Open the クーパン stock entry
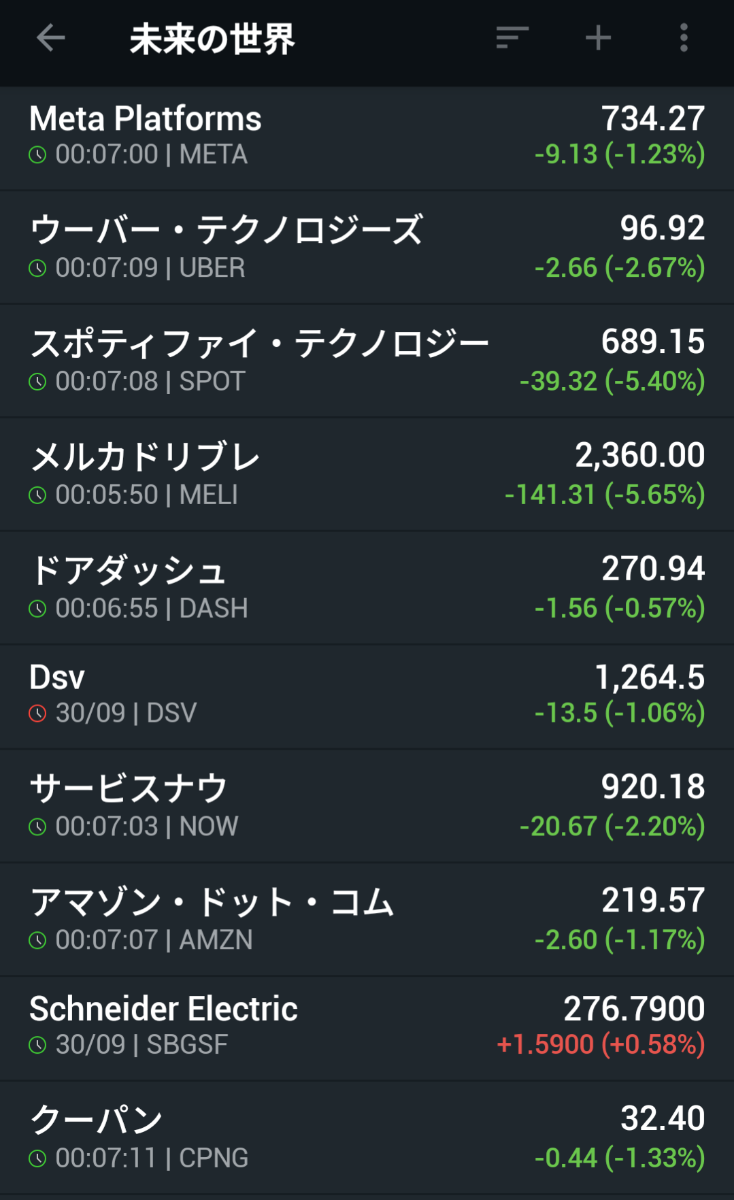The height and width of the screenshot is (1200, 734). tap(96, 1120)
